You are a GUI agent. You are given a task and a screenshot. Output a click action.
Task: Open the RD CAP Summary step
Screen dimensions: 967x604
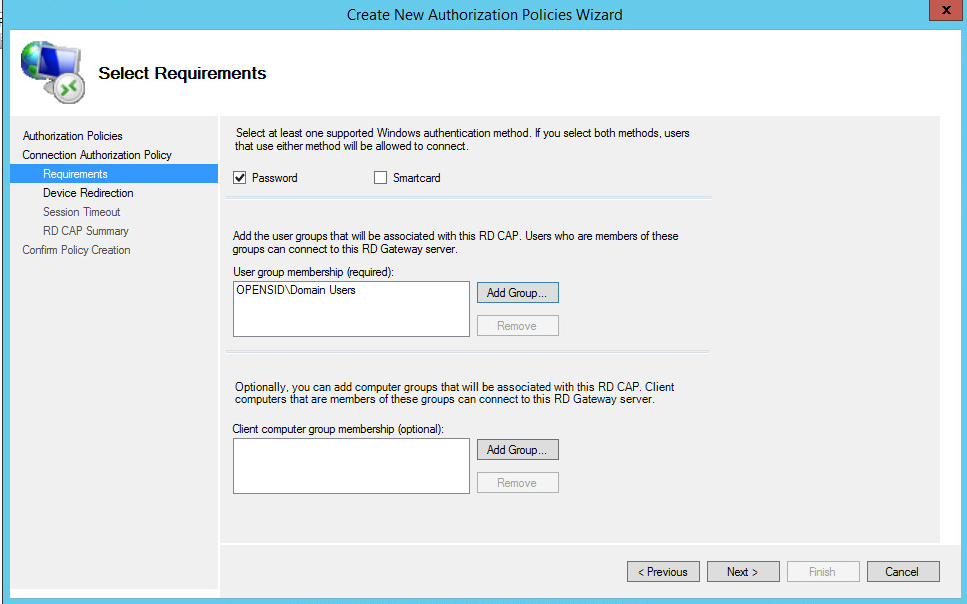tap(85, 231)
